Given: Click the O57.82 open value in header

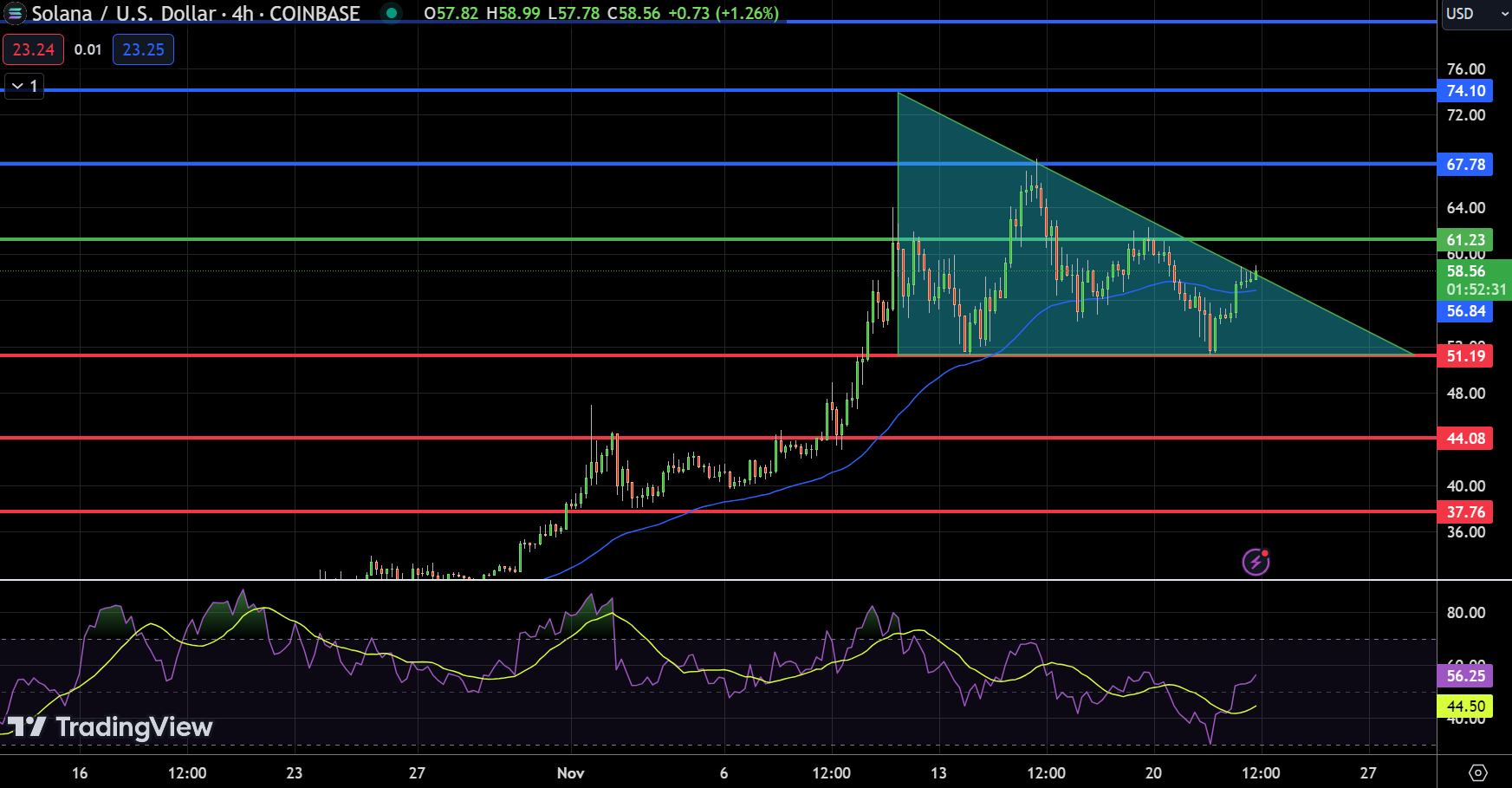Looking at the screenshot, I should (x=451, y=13).
